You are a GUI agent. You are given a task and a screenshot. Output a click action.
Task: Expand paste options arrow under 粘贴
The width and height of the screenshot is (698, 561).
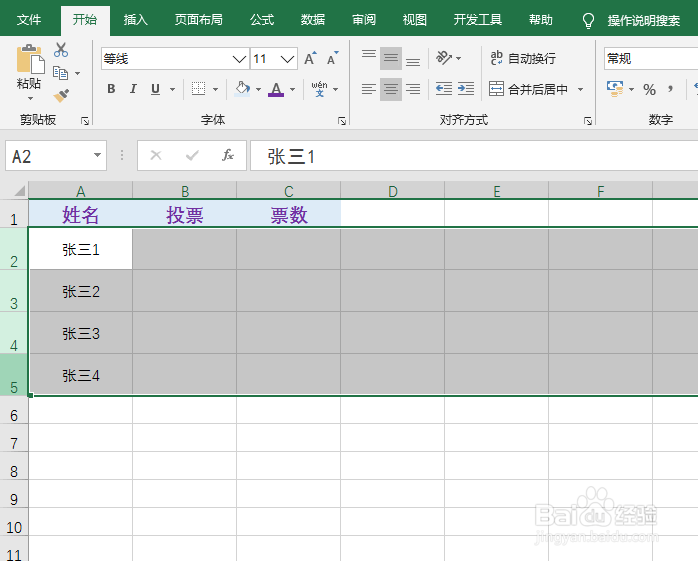point(30,98)
